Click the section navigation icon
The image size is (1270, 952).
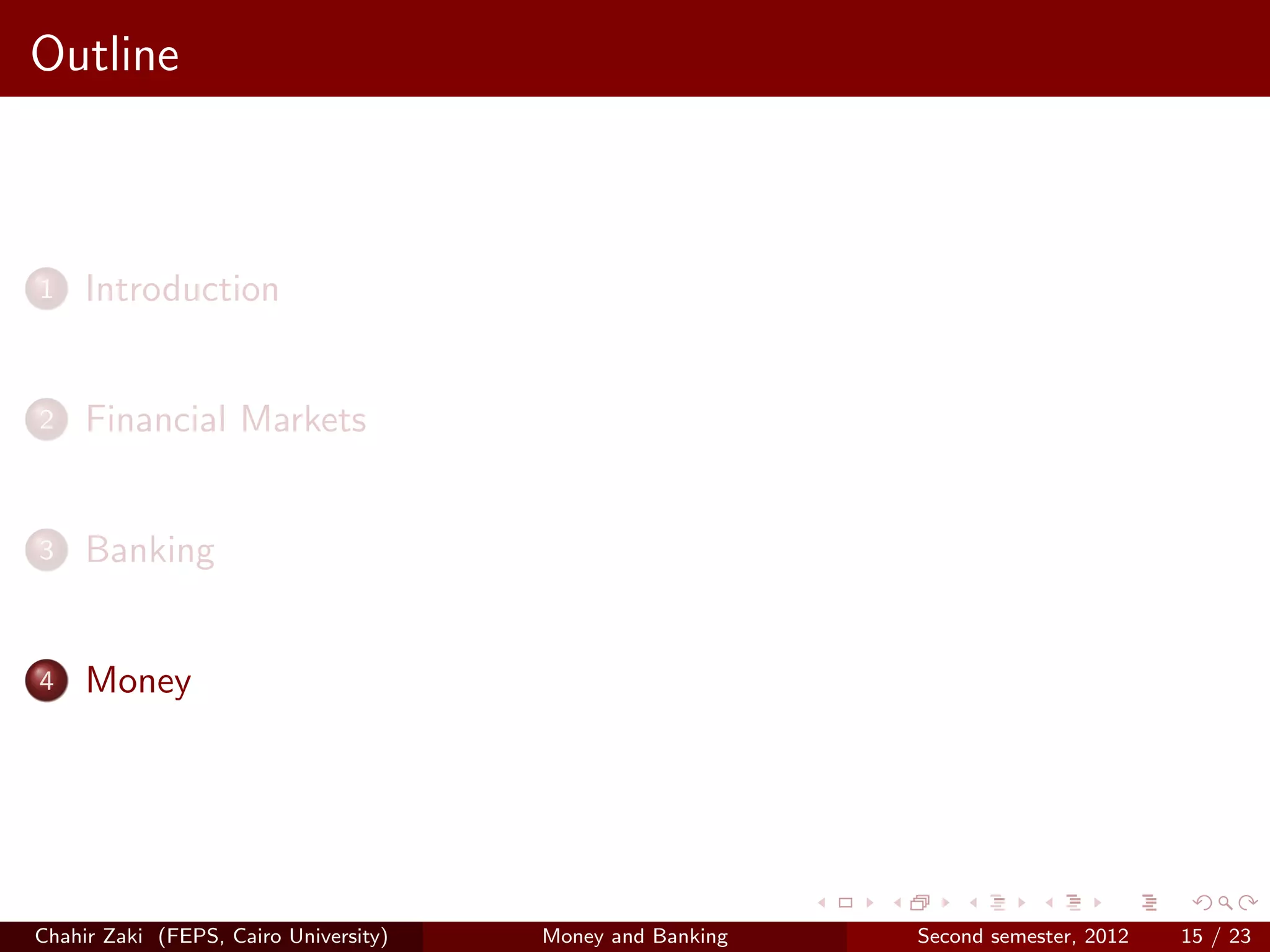[x=1073, y=903]
